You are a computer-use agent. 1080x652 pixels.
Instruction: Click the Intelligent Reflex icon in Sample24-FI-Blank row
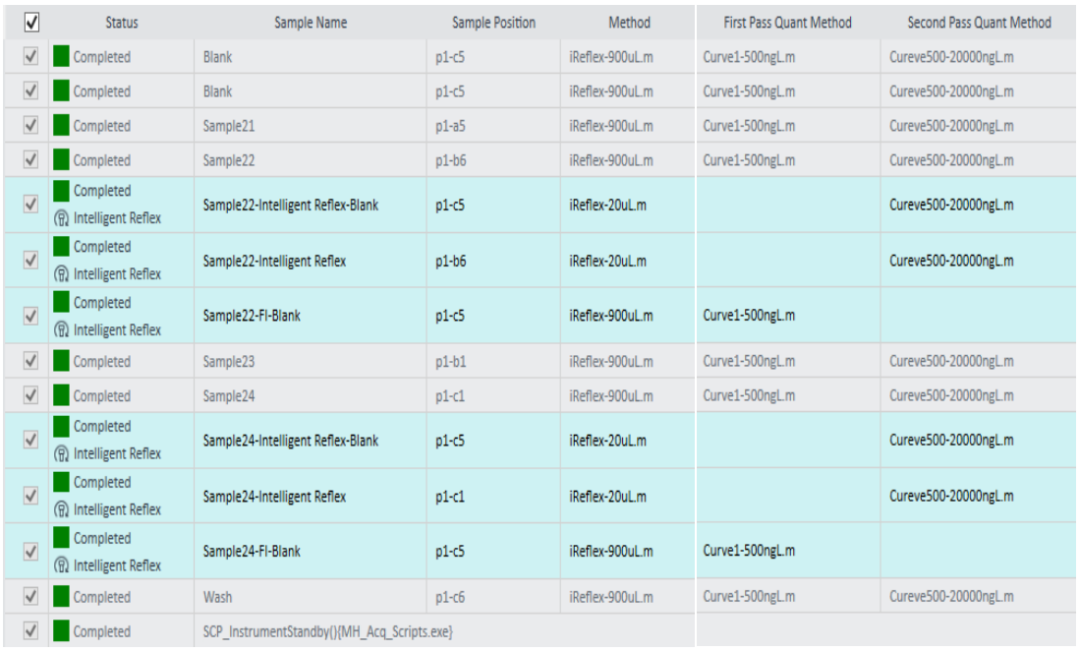tap(61, 566)
